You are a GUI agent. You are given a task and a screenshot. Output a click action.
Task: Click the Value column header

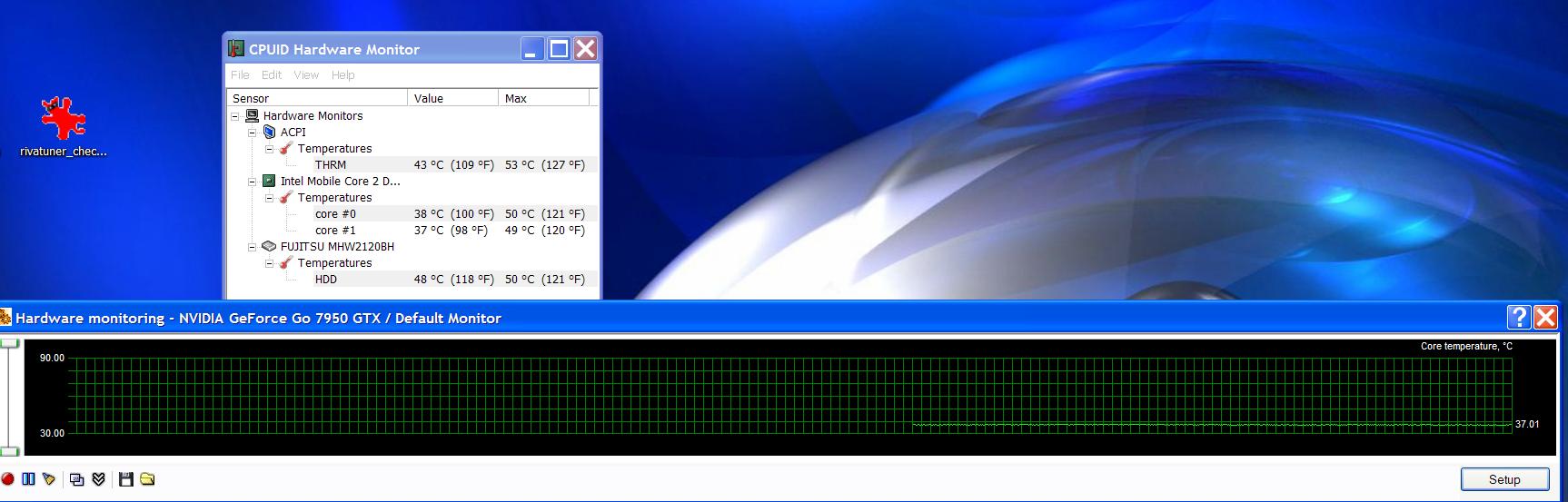click(x=453, y=98)
